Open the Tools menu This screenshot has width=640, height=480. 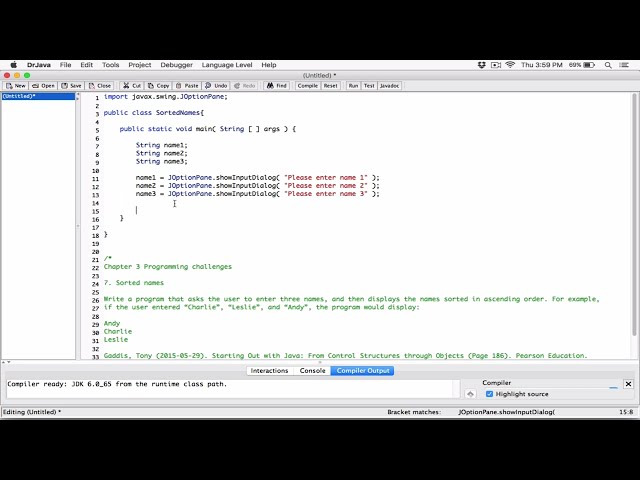point(111,65)
